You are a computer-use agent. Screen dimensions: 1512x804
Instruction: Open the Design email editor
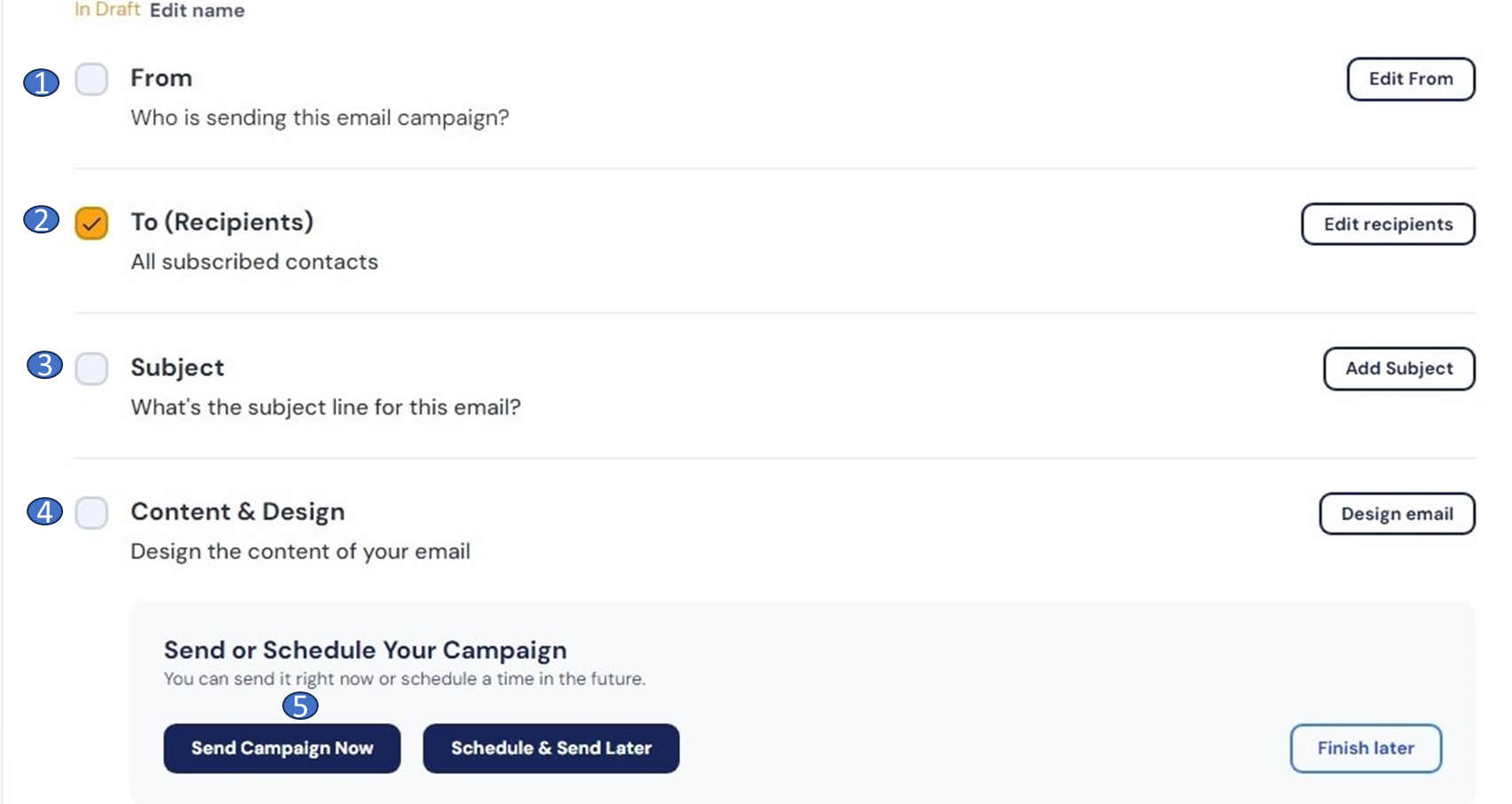(1397, 514)
